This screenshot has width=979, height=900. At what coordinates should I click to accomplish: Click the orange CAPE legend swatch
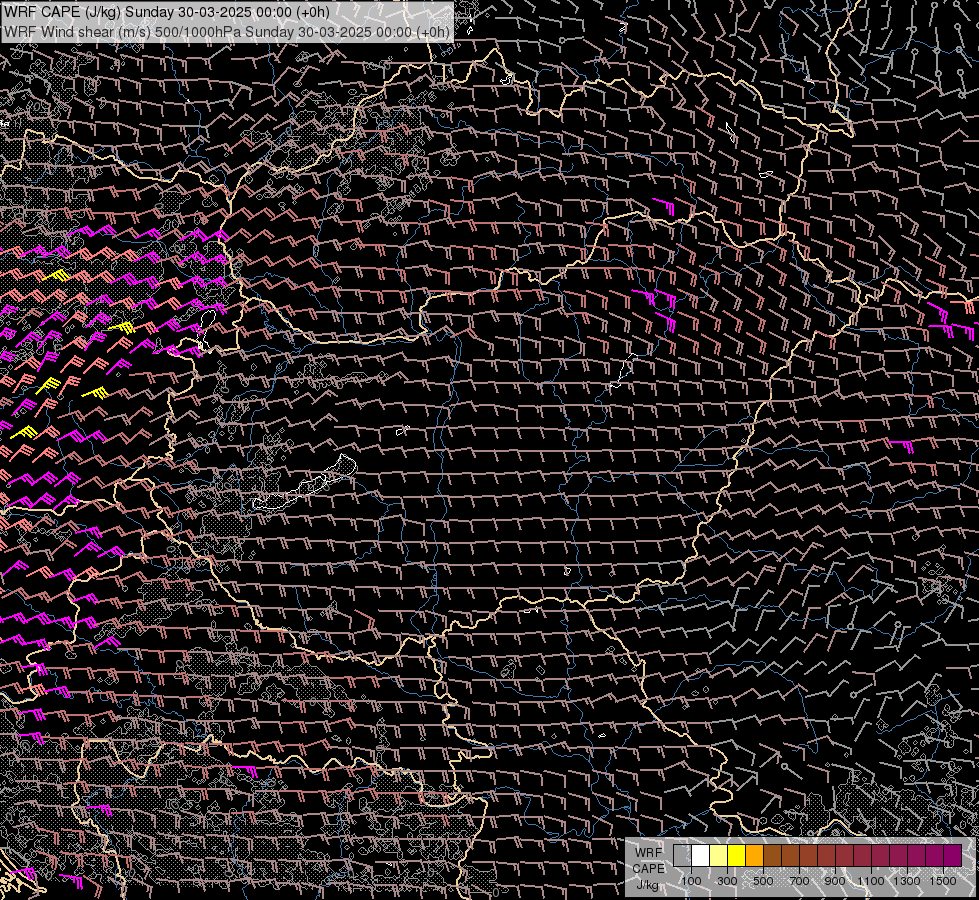pyautogui.click(x=754, y=855)
